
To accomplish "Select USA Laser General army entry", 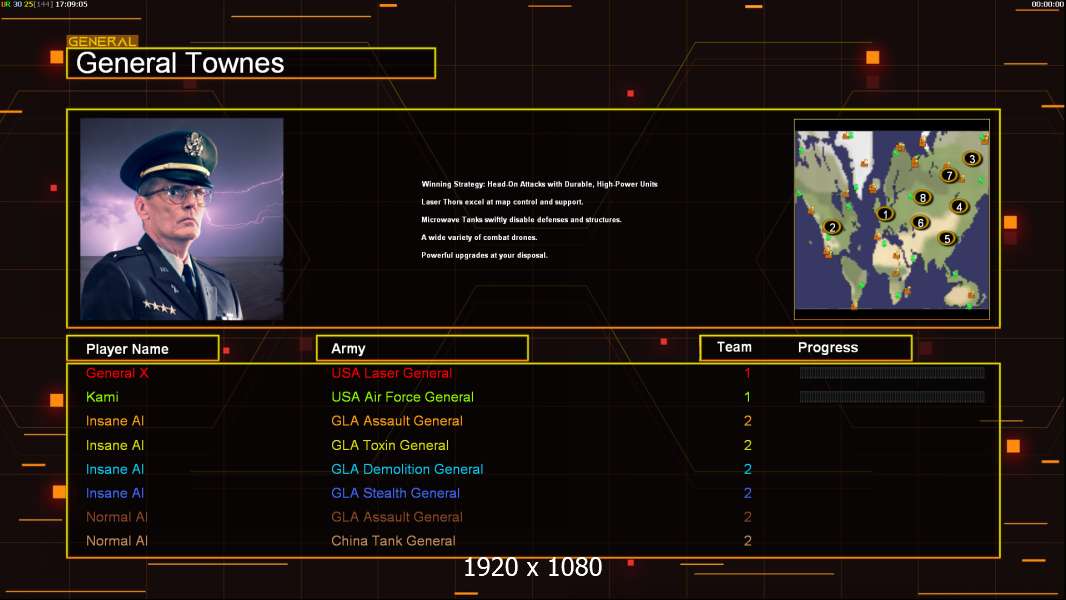I will [392, 373].
